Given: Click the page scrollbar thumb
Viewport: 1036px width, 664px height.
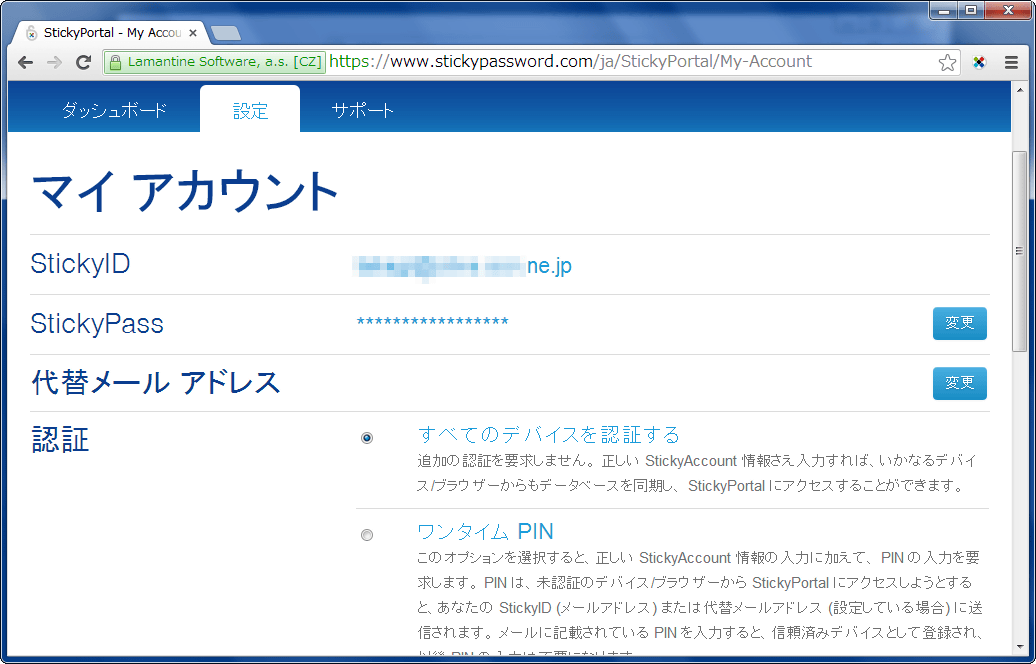Looking at the screenshot, I should pos(1019,251).
